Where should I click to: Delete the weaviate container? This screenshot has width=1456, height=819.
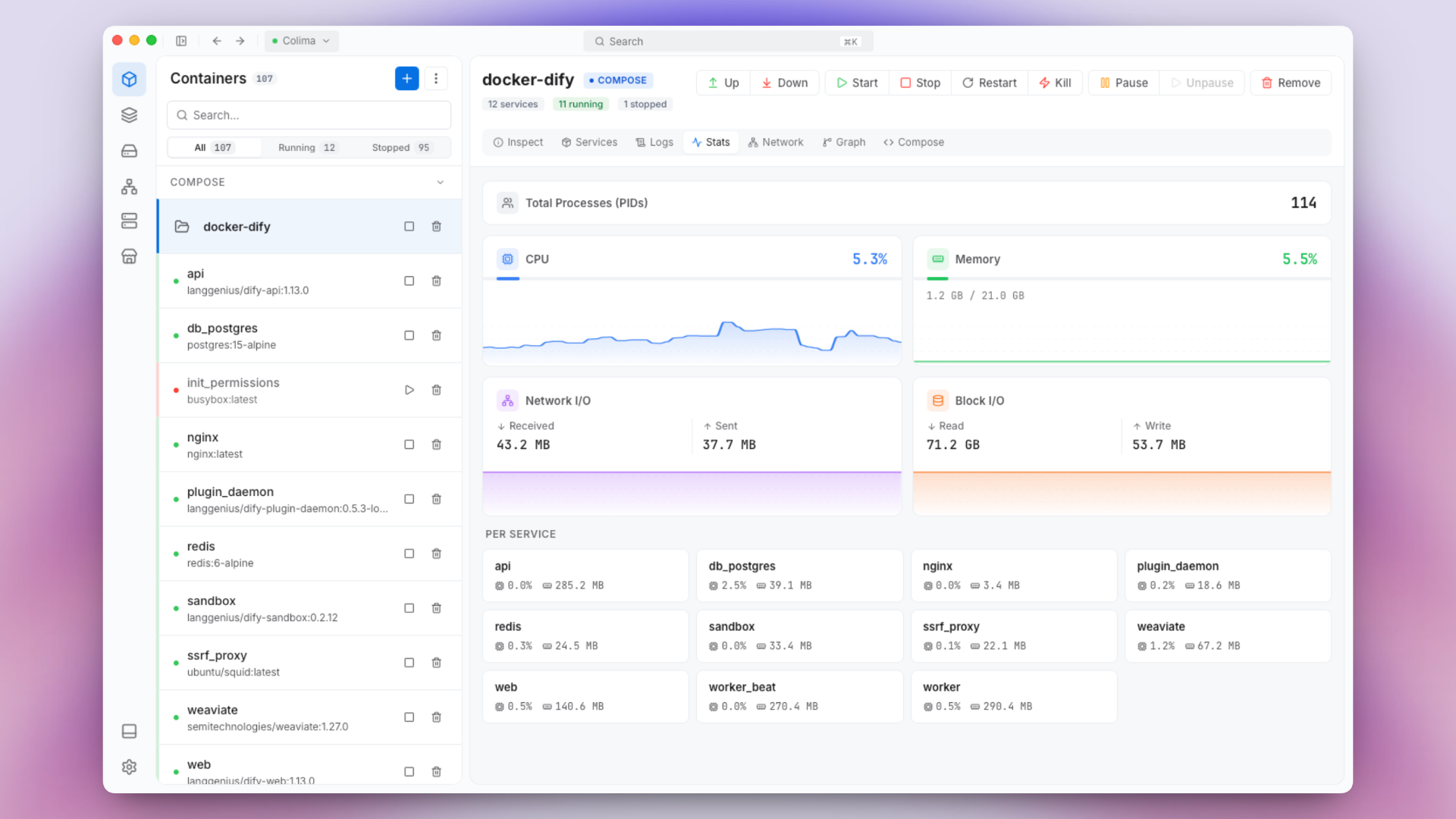pyautogui.click(x=436, y=718)
